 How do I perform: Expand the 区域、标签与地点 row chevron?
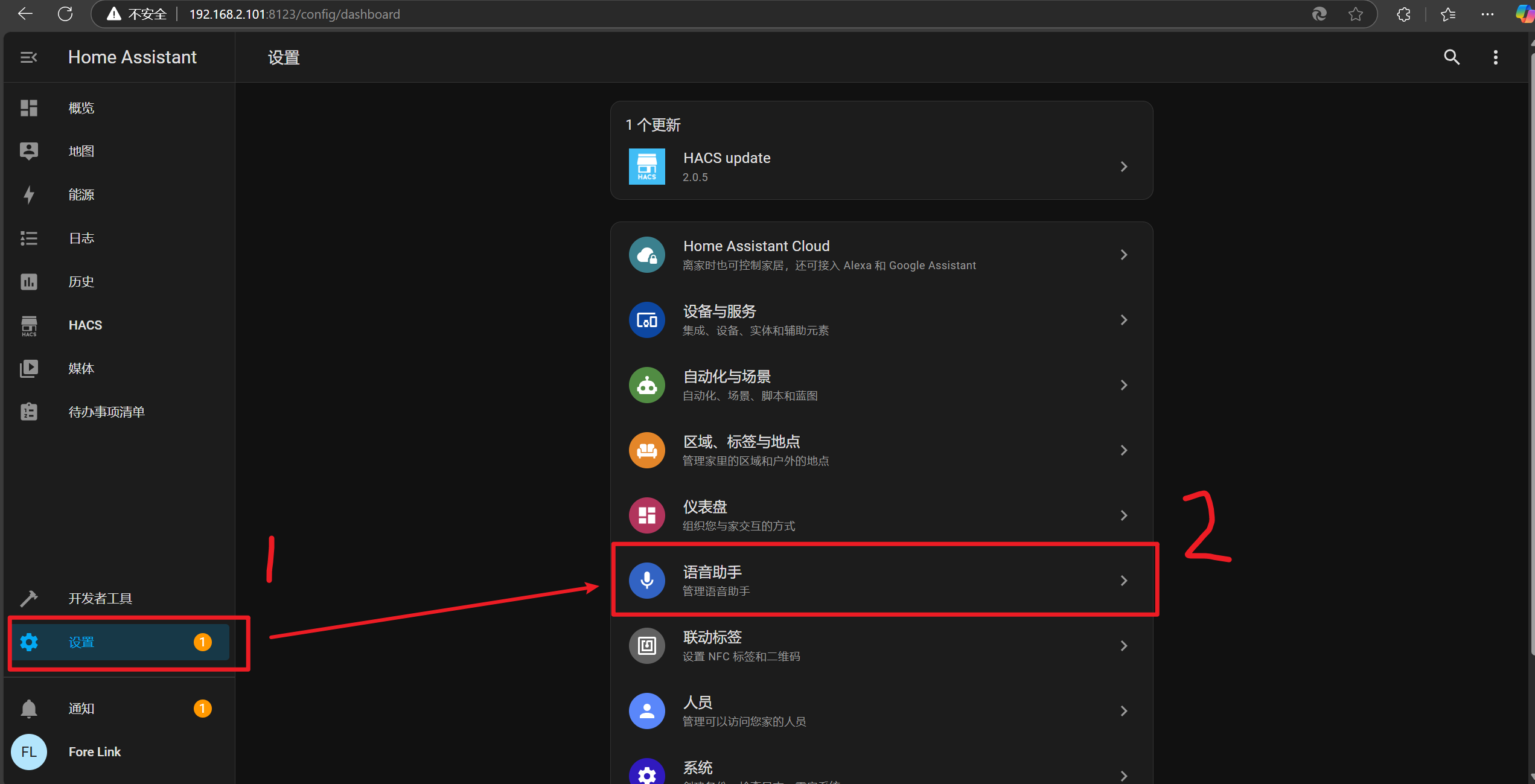click(x=1123, y=450)
